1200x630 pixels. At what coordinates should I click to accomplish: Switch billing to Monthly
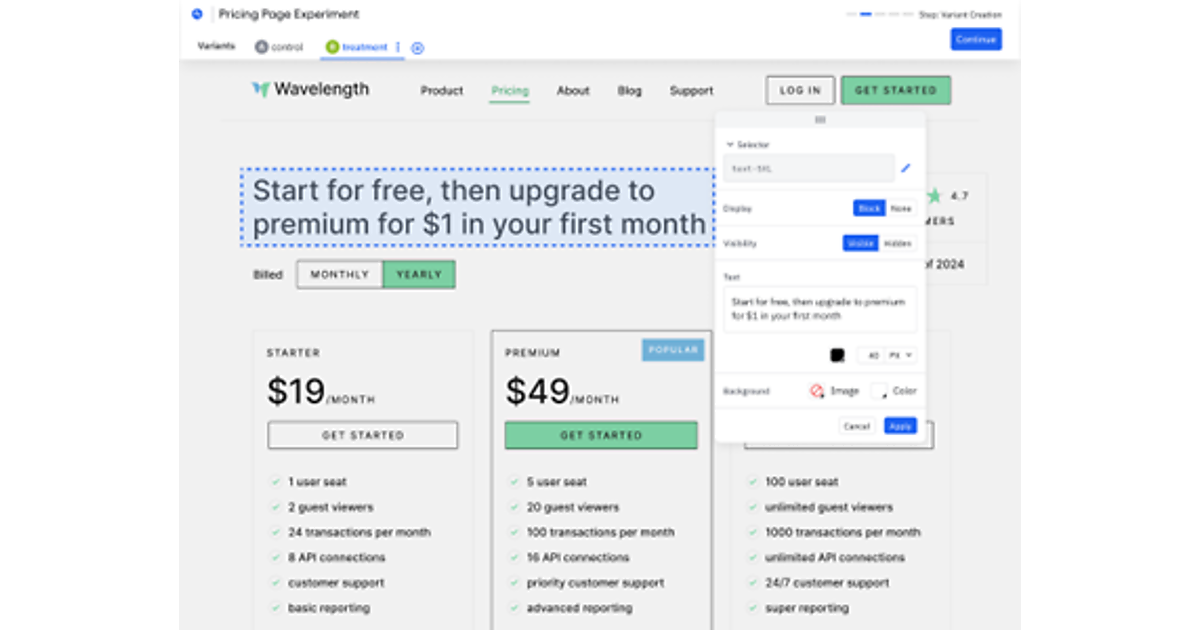[x=340, y=275]
